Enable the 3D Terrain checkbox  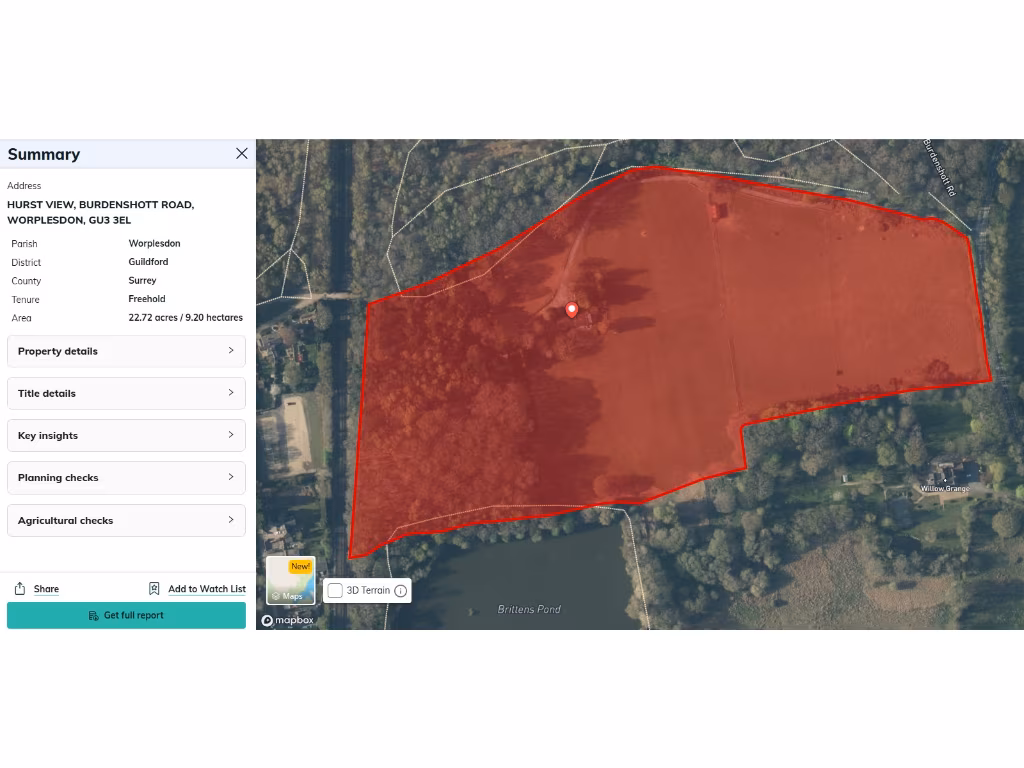(336, 591)
